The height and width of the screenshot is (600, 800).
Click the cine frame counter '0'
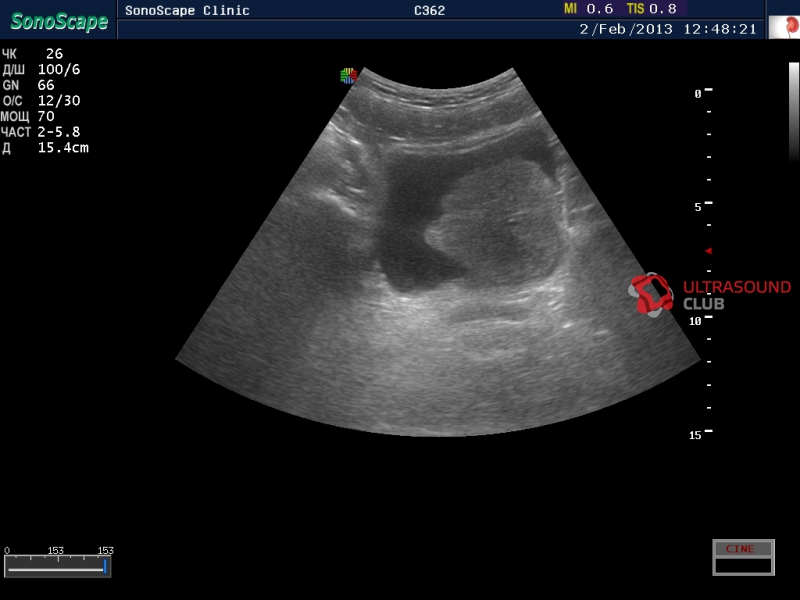[7, 551]
